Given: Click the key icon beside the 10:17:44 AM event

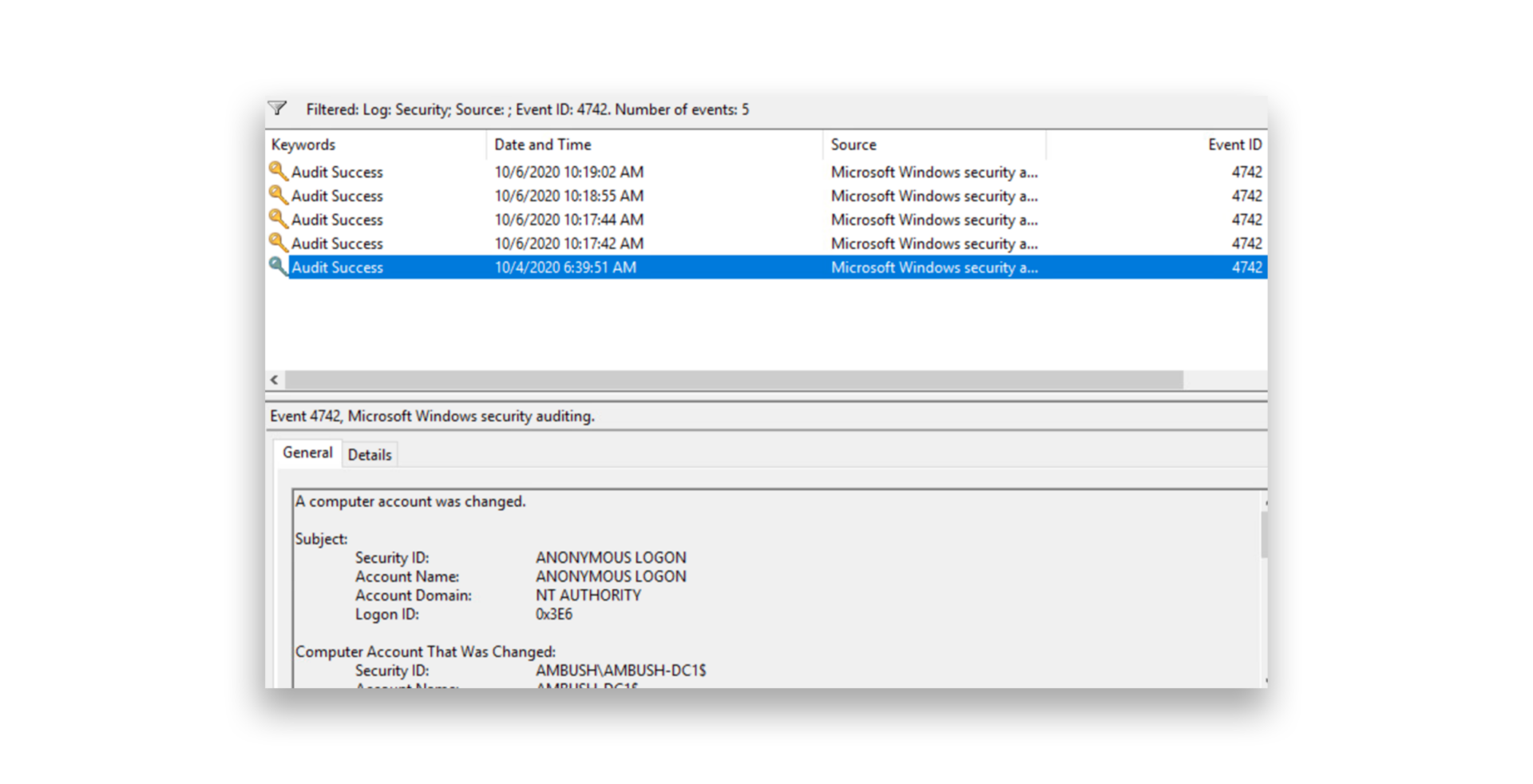Looking at the screenshot, I should click(278, 219).
